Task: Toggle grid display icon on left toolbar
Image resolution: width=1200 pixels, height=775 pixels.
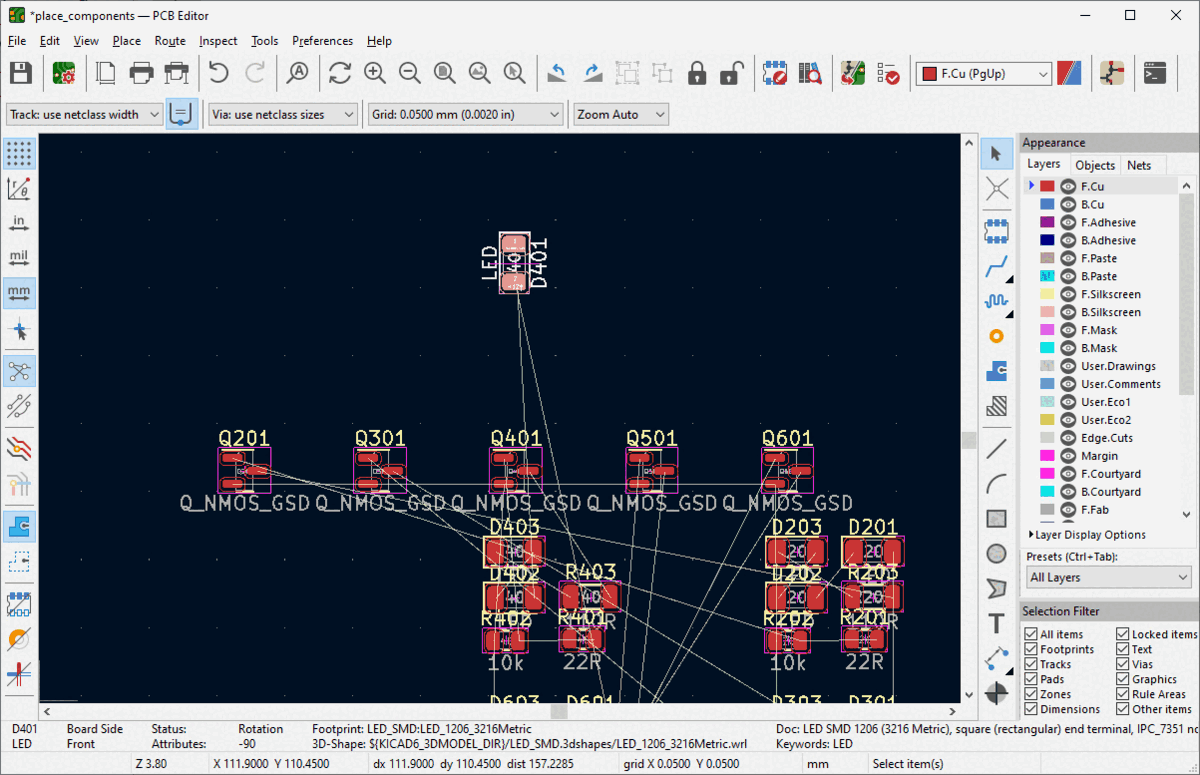Action: click(19, 153)
